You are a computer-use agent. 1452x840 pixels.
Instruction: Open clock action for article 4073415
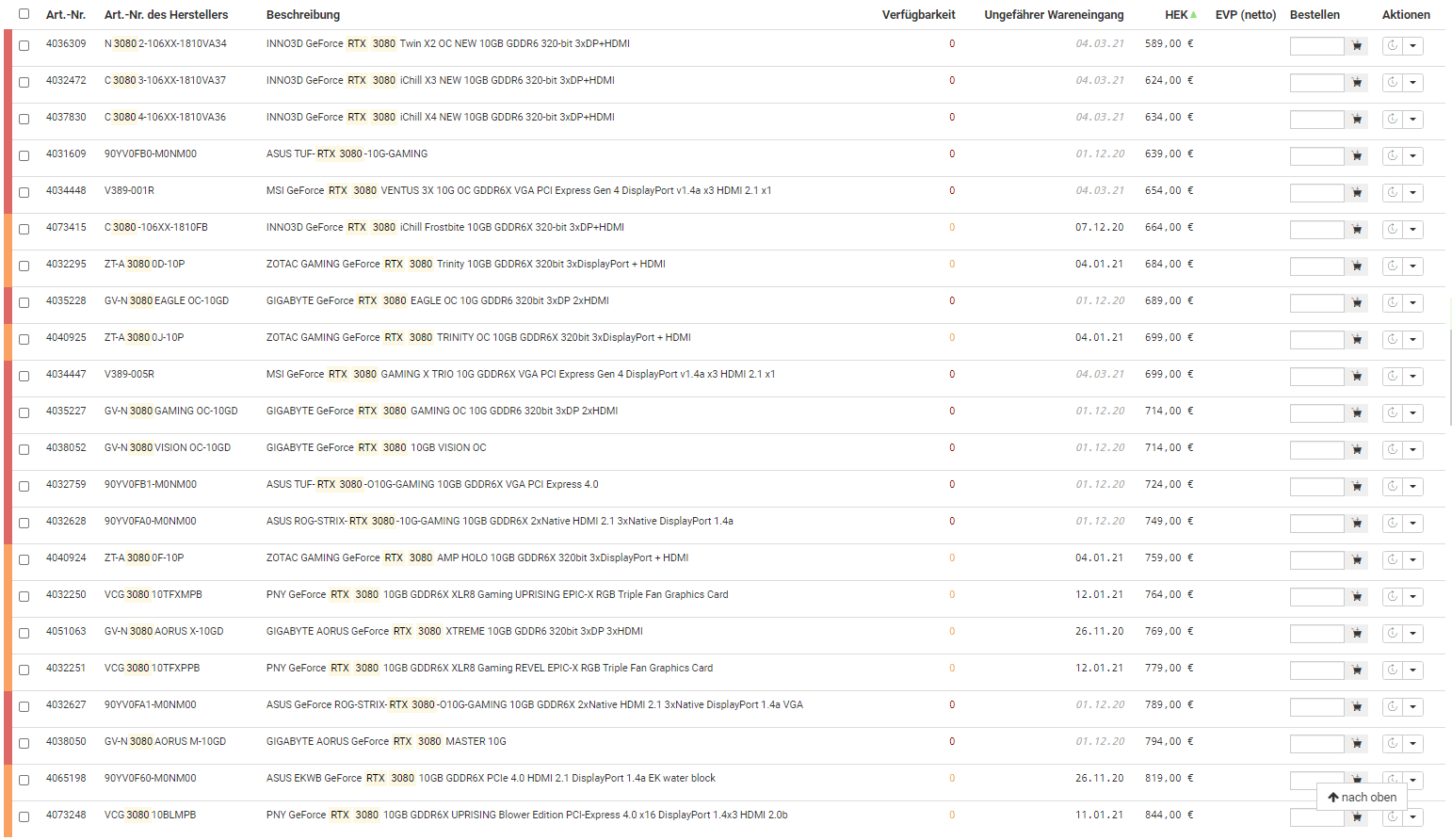point(1393,230)
